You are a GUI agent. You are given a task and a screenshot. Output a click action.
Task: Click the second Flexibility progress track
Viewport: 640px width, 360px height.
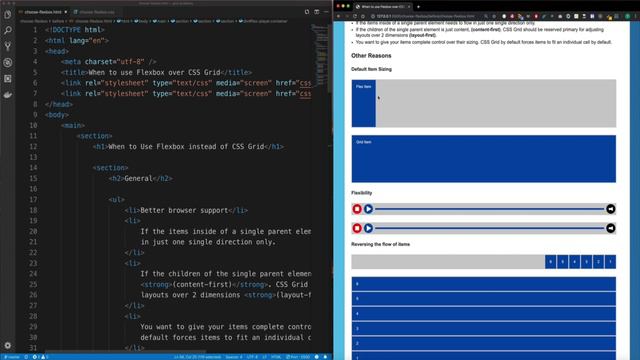coord(489,228)
